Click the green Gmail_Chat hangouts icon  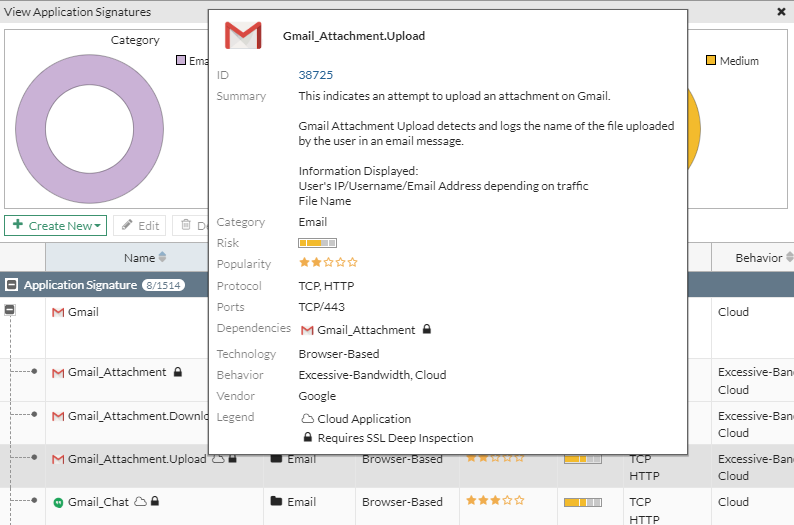58,503
